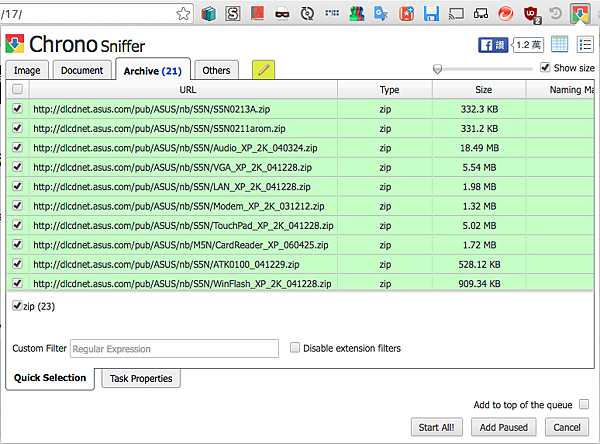
Task: Click the blue floppy disk save extension
Action: (x=431, y=14)
